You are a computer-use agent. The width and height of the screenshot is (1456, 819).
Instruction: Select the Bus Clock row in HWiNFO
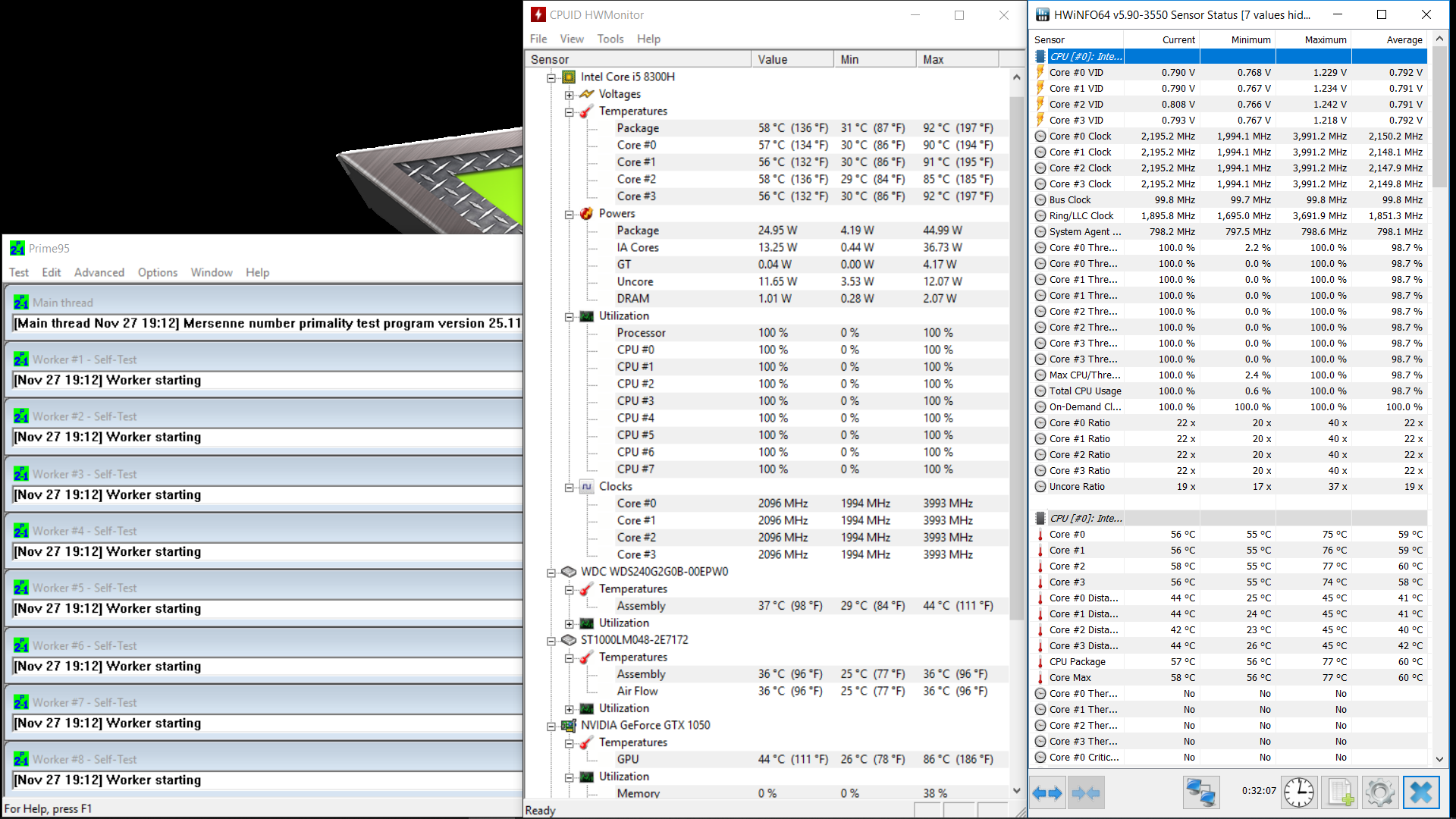tap(1230, 199)
